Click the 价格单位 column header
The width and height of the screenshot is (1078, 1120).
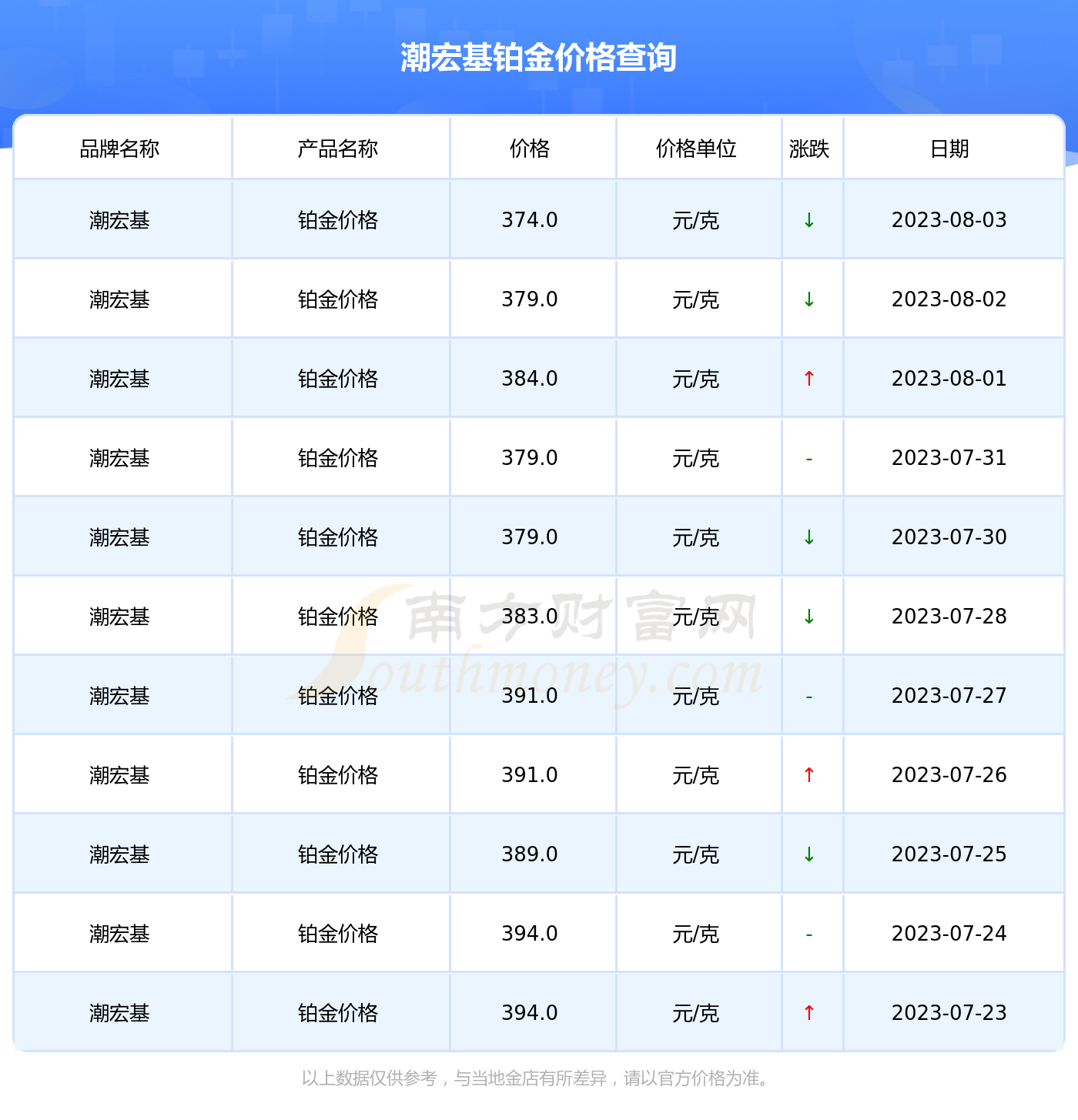[696, 149]
